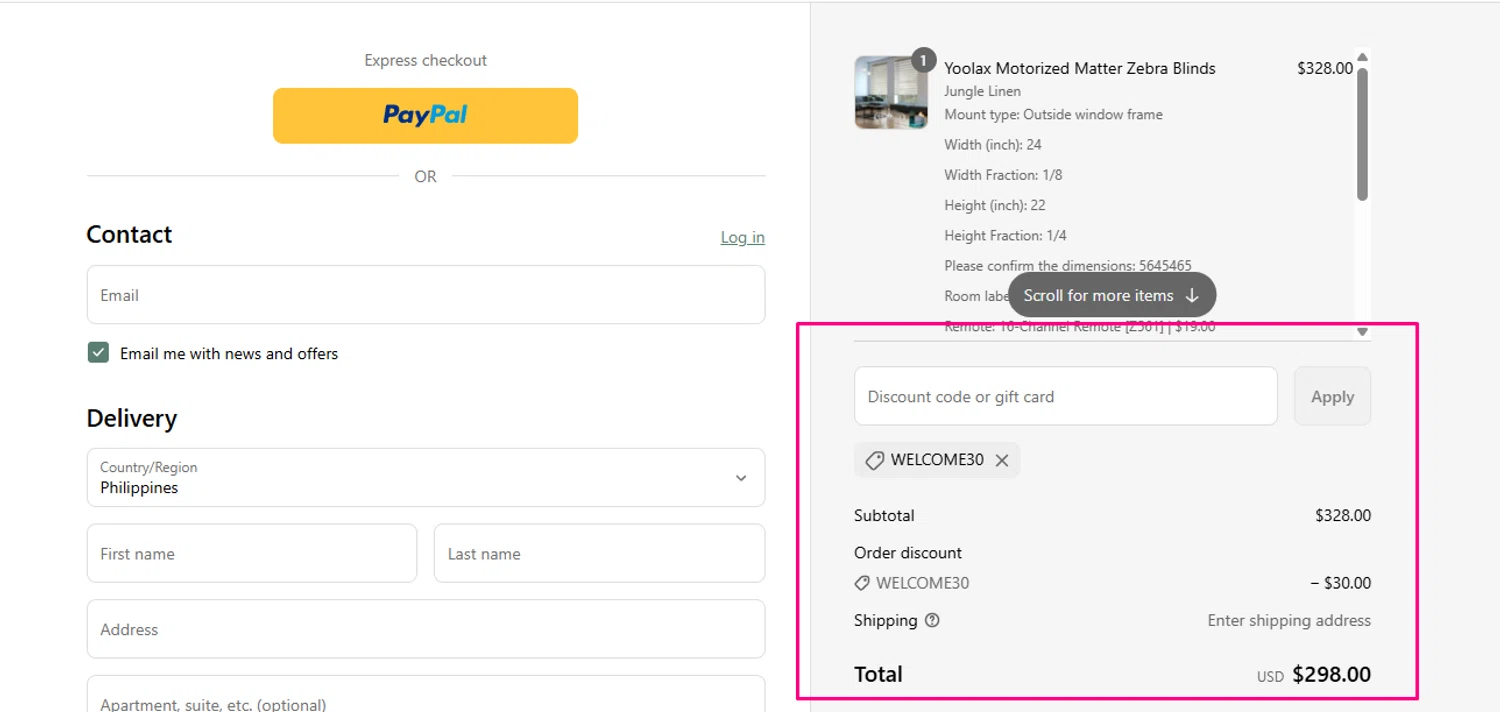Click Mount type: Outside window frame text
1500x712 pixels.
[x=1054, y=114]
